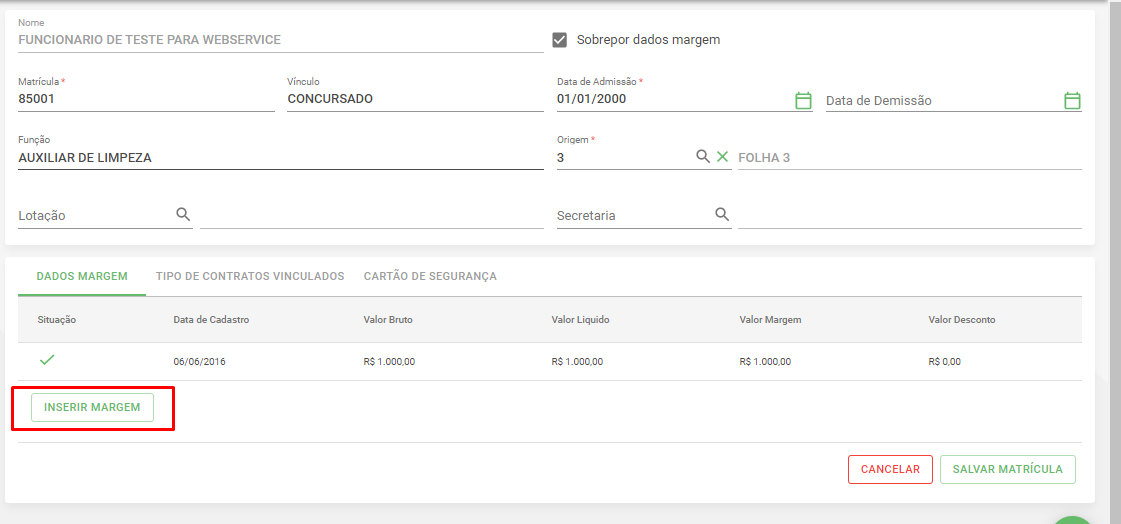Uncheck Sobrepor dados margem checkbox
The width and height of the screenshot is (1121, 524).
(560, 40)
